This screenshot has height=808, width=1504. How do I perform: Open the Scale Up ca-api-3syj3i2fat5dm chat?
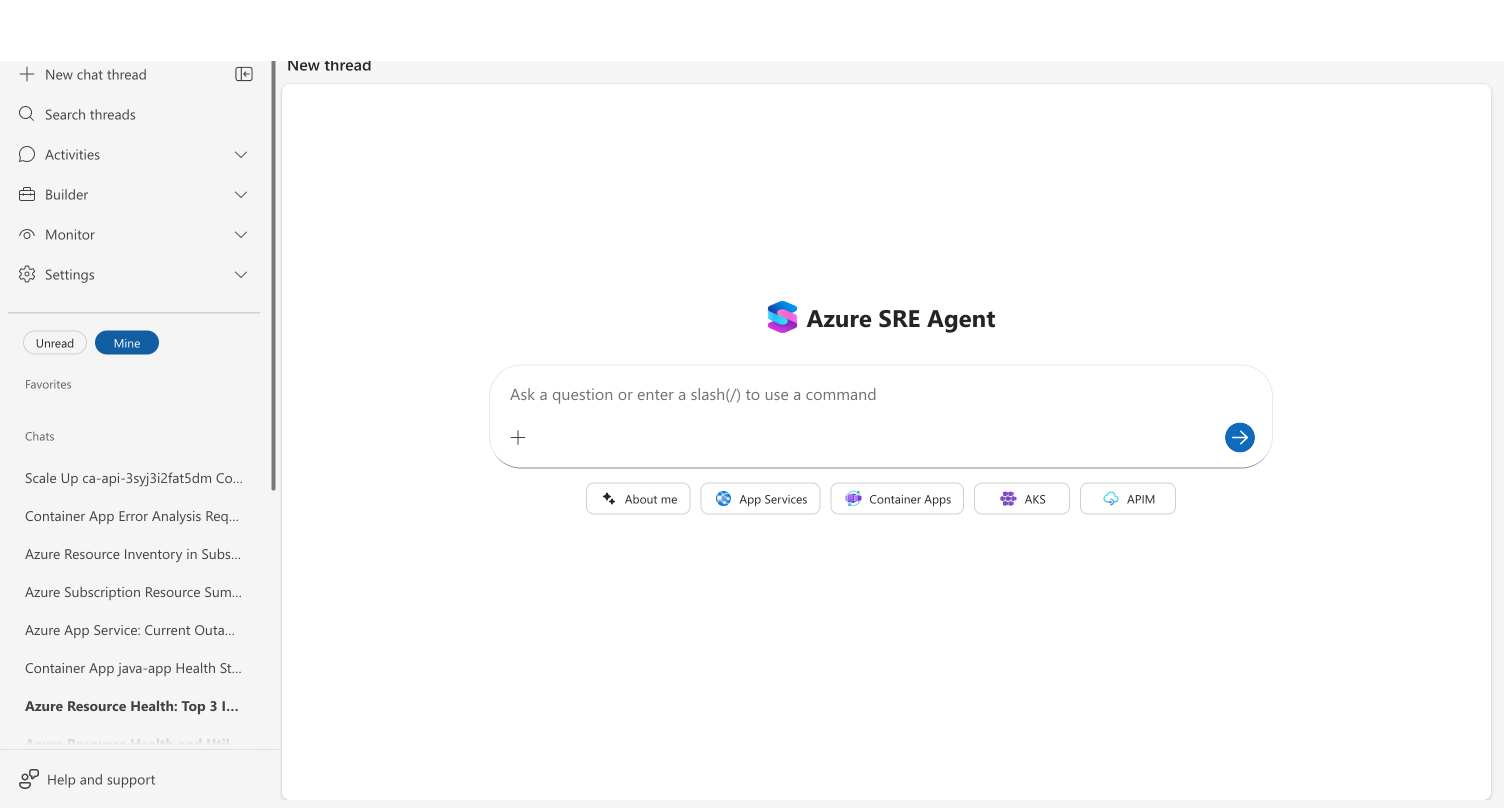[x=134, y=478]
